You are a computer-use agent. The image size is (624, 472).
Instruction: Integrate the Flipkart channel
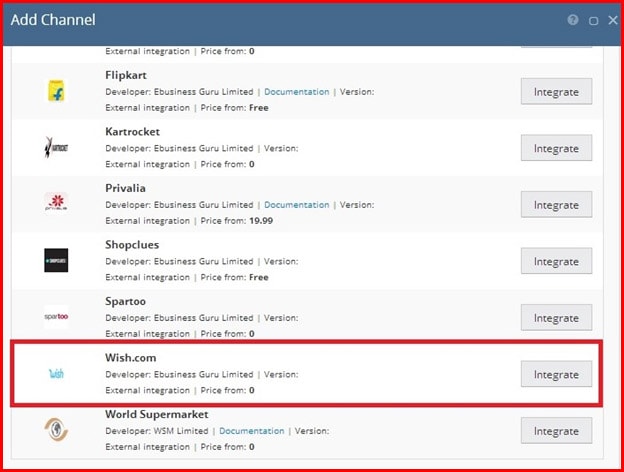[x=556, y=92]
